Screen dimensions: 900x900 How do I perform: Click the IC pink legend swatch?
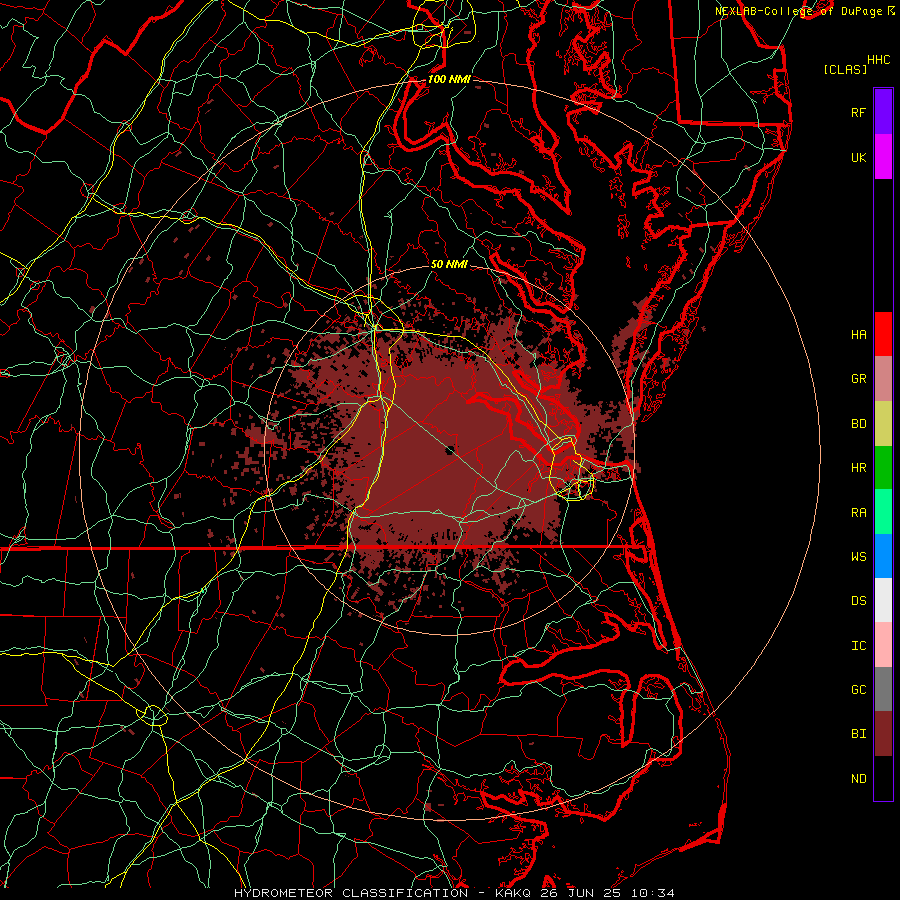883,645
